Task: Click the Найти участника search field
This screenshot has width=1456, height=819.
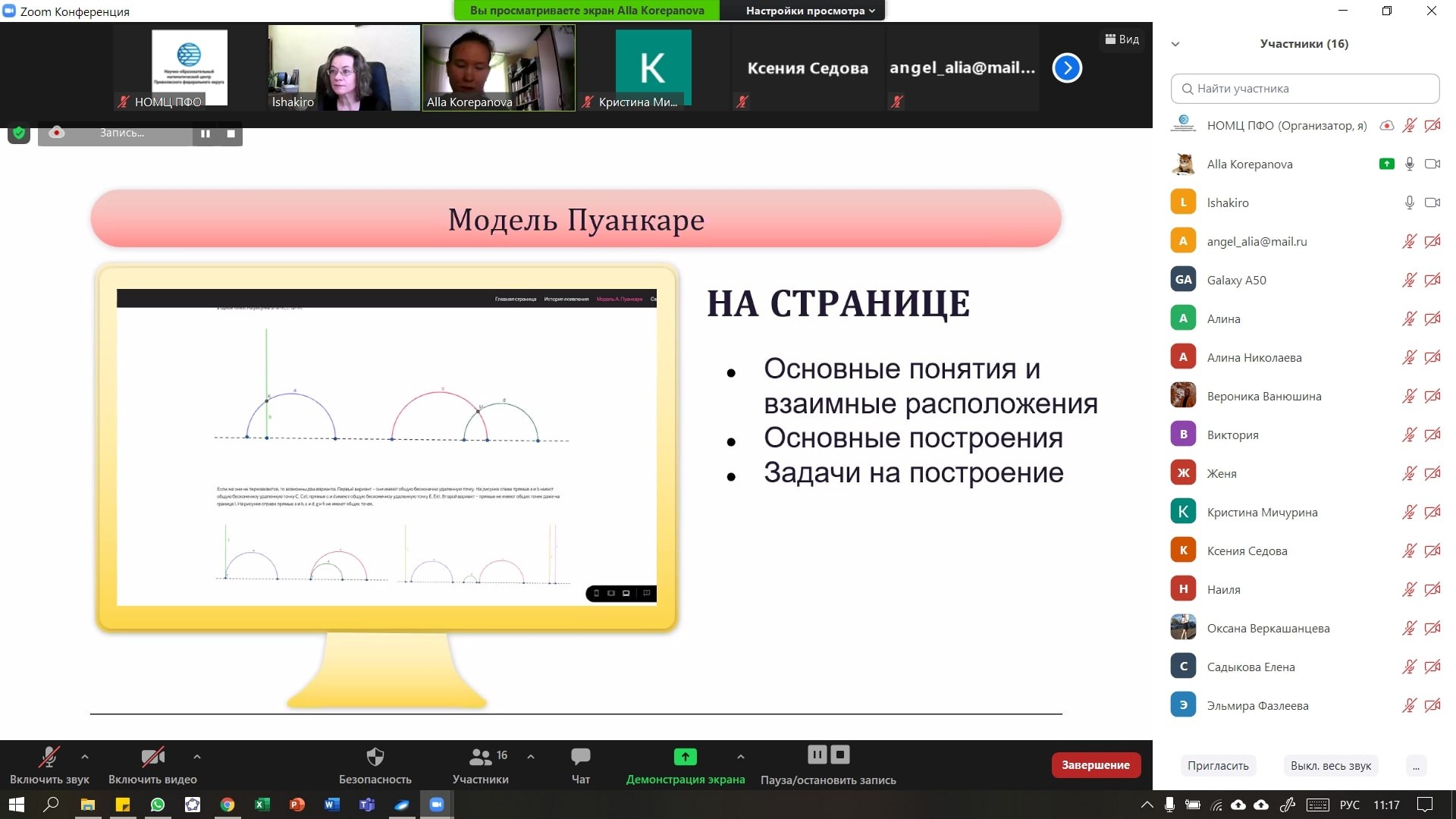Action: 1304,89
